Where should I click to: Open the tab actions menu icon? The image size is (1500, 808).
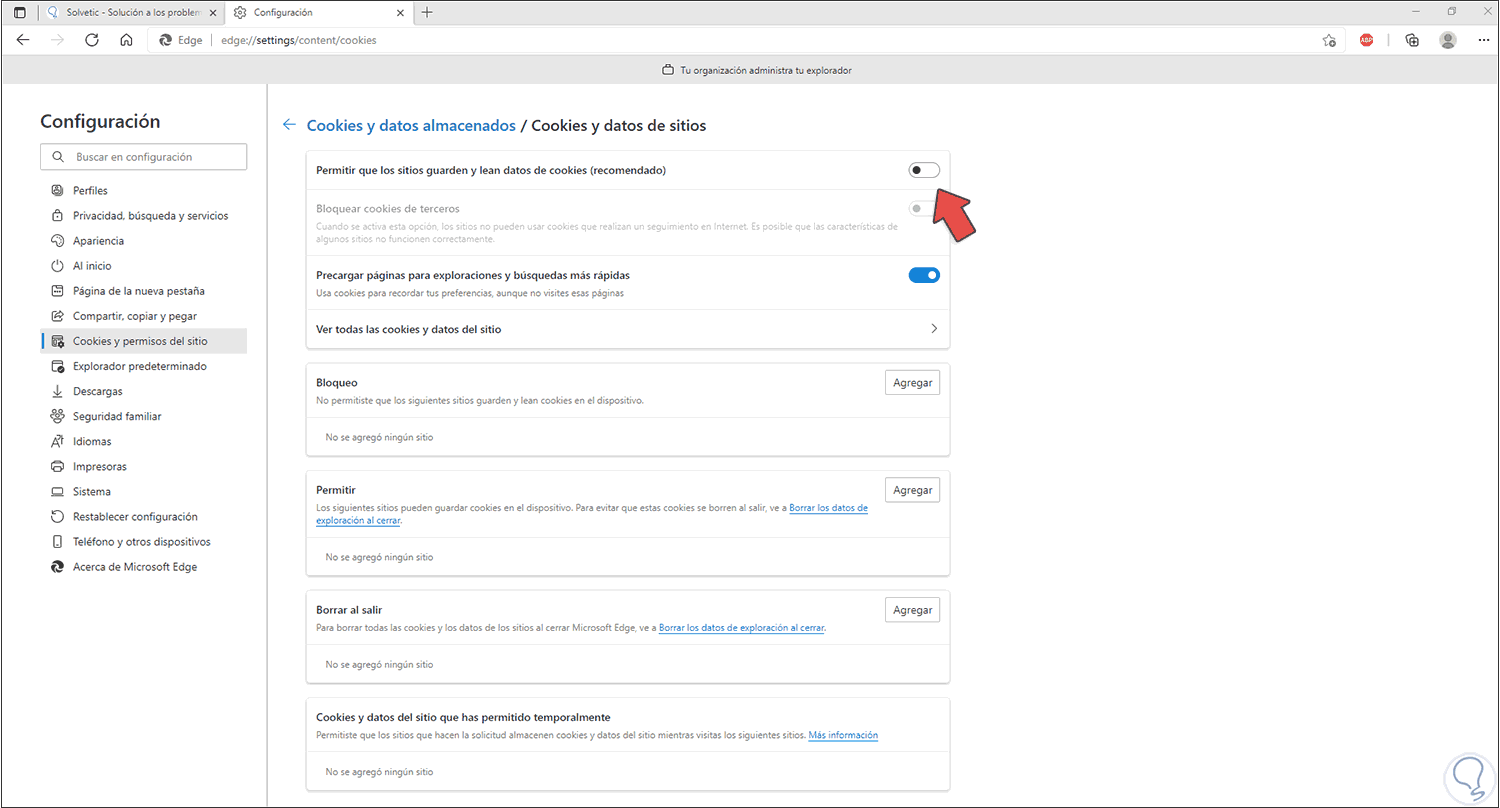pos(19,12)
